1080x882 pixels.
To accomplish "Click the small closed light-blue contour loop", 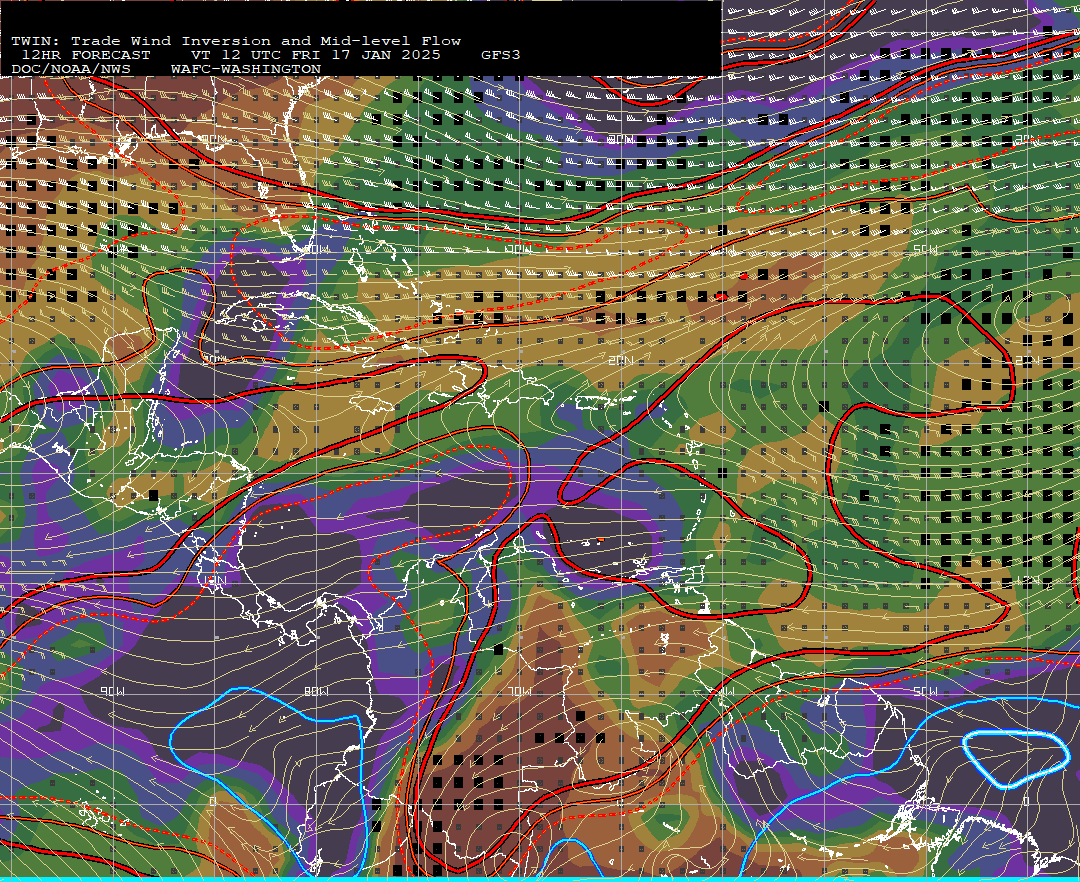I will tap(1015, 759).
